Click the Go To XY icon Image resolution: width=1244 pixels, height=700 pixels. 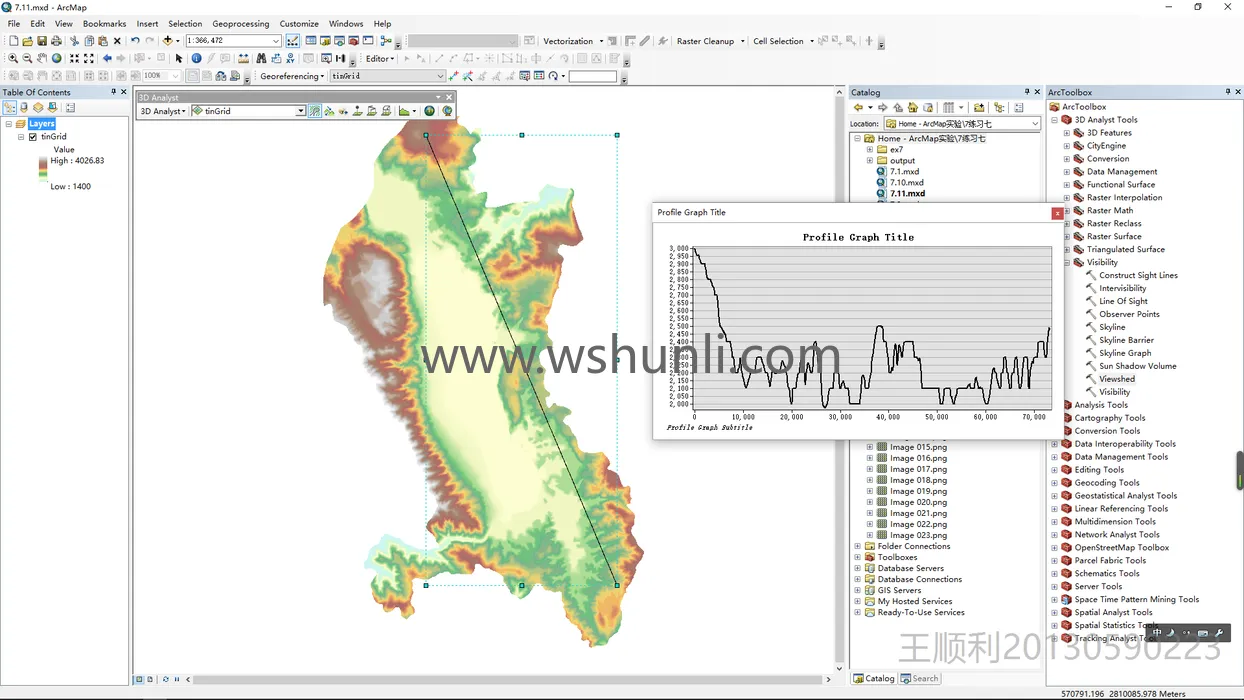291,58
